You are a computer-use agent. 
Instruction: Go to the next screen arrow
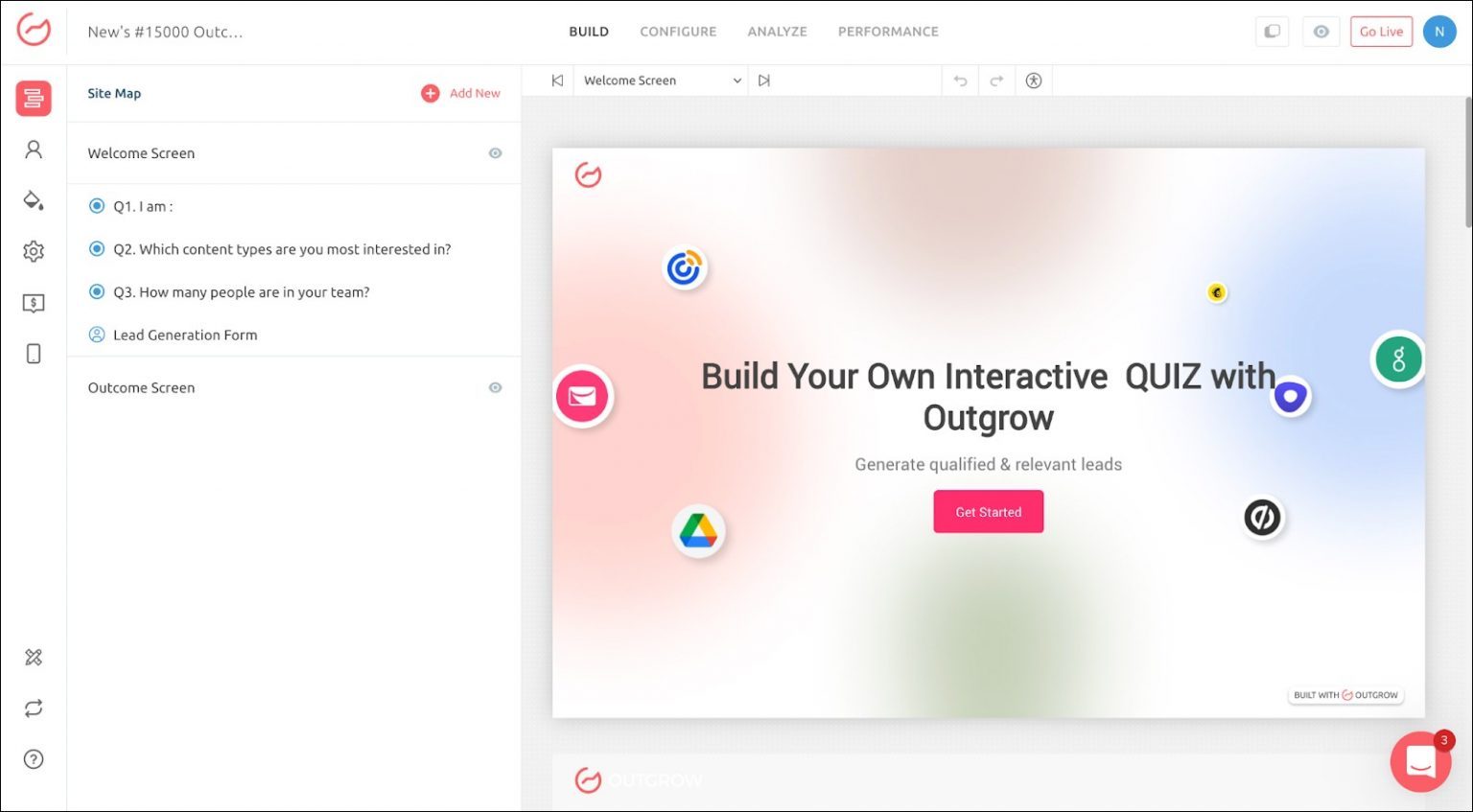point(764,81)
